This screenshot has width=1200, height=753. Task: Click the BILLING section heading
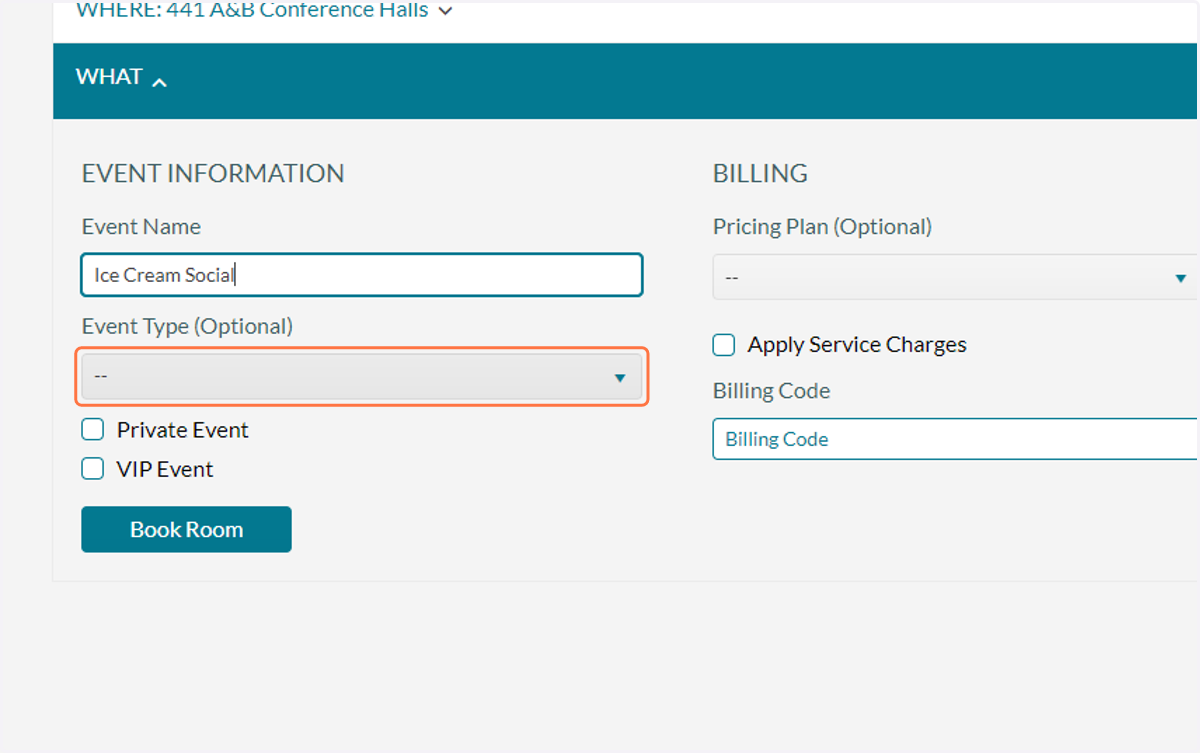coord(760,173)
